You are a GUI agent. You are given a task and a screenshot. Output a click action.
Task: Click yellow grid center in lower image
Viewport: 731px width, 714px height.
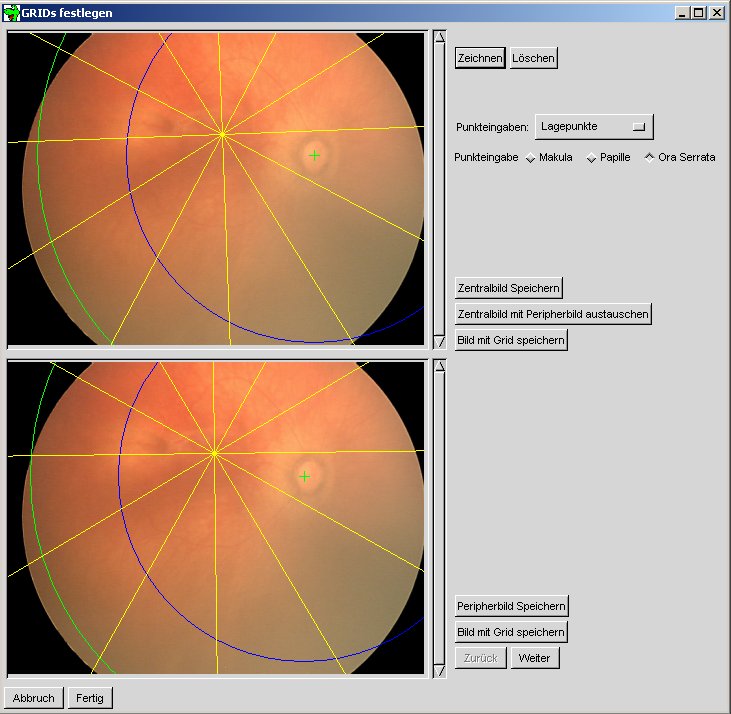pos(214,453)
